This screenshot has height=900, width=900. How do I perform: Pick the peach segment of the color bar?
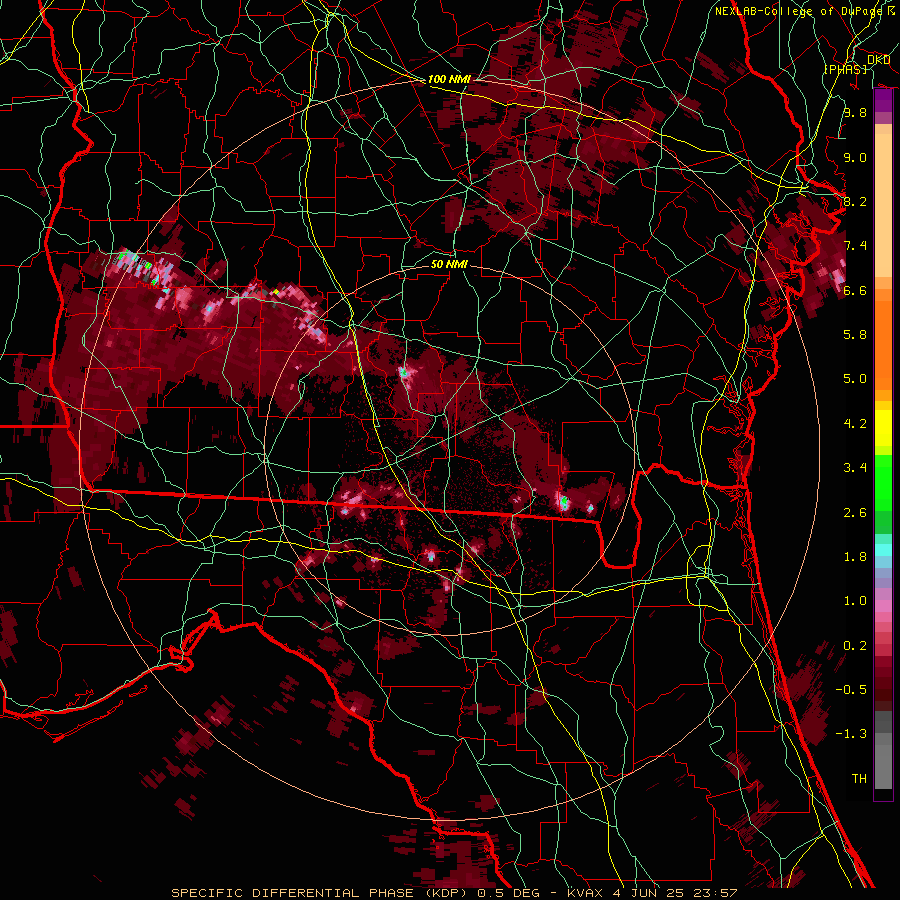883,207
